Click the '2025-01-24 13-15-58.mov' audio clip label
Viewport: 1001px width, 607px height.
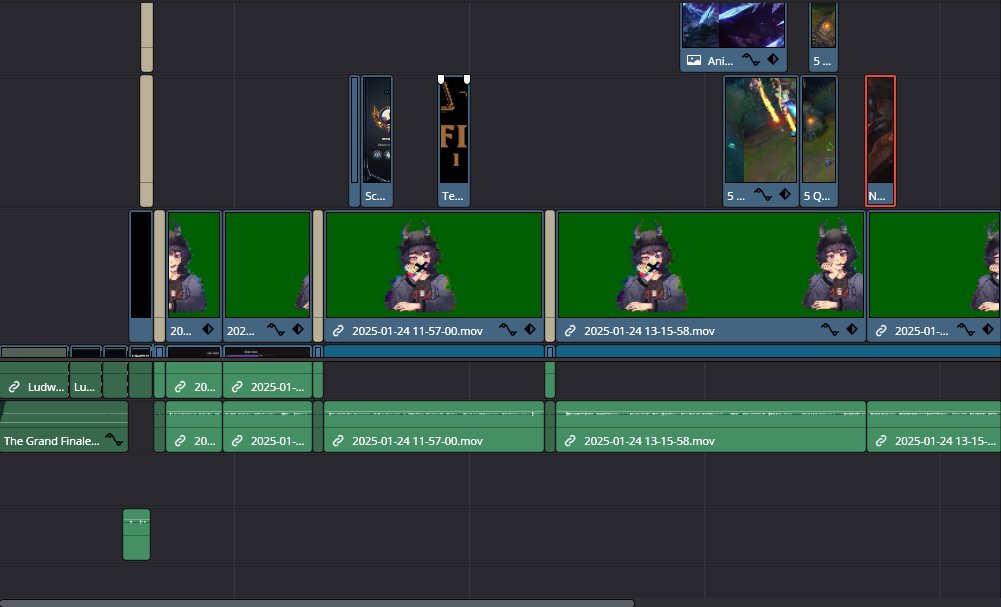[x=649, y=441]
